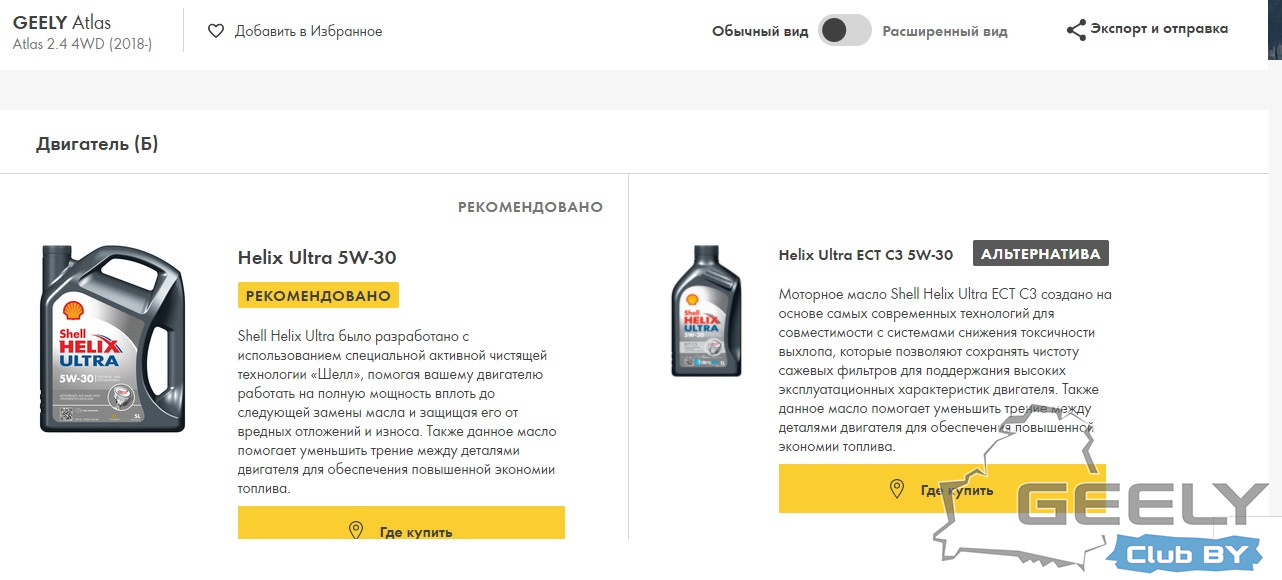Click the heart favorites icon

(x=216, y=31)
